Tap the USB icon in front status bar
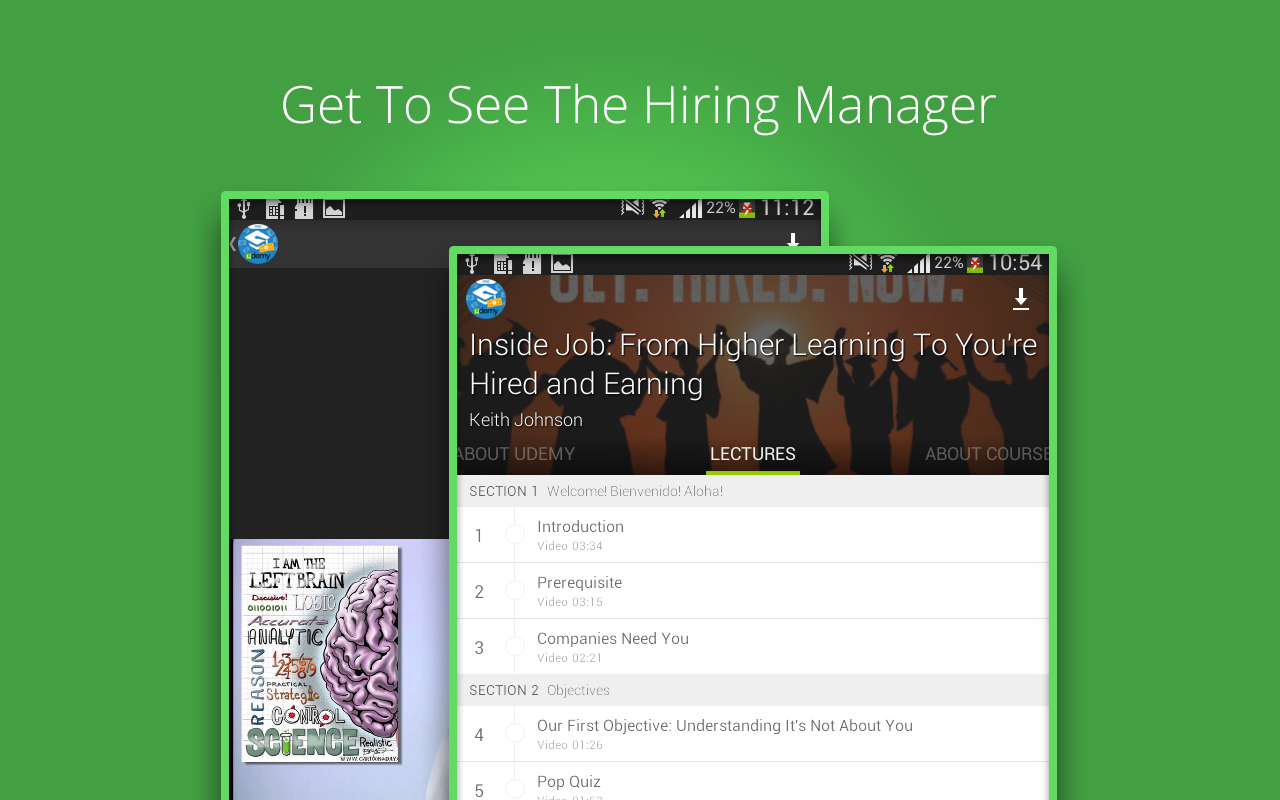 pos(471,264)
